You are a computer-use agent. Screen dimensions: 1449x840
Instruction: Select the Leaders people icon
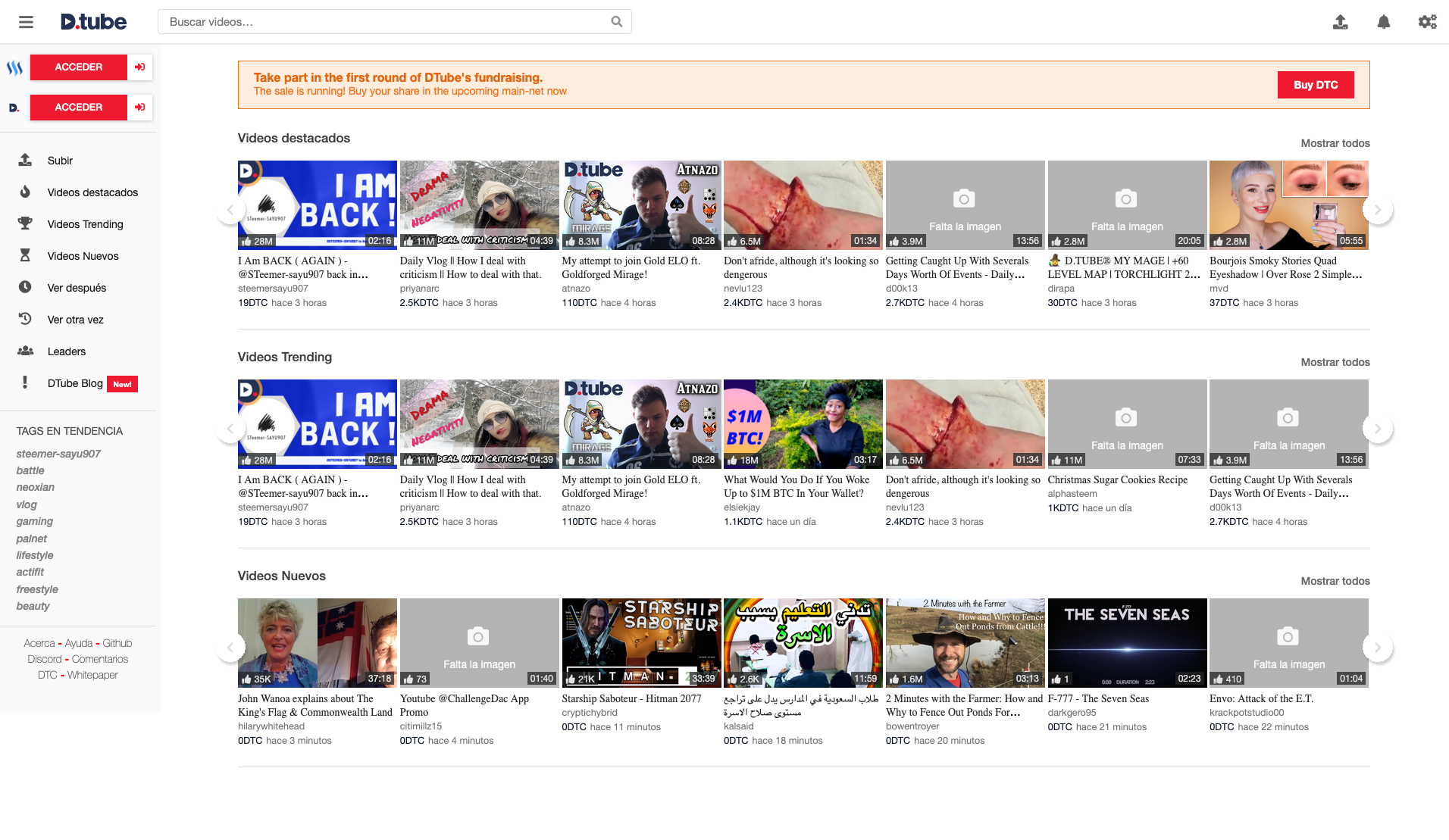click(x=25, y=351)
